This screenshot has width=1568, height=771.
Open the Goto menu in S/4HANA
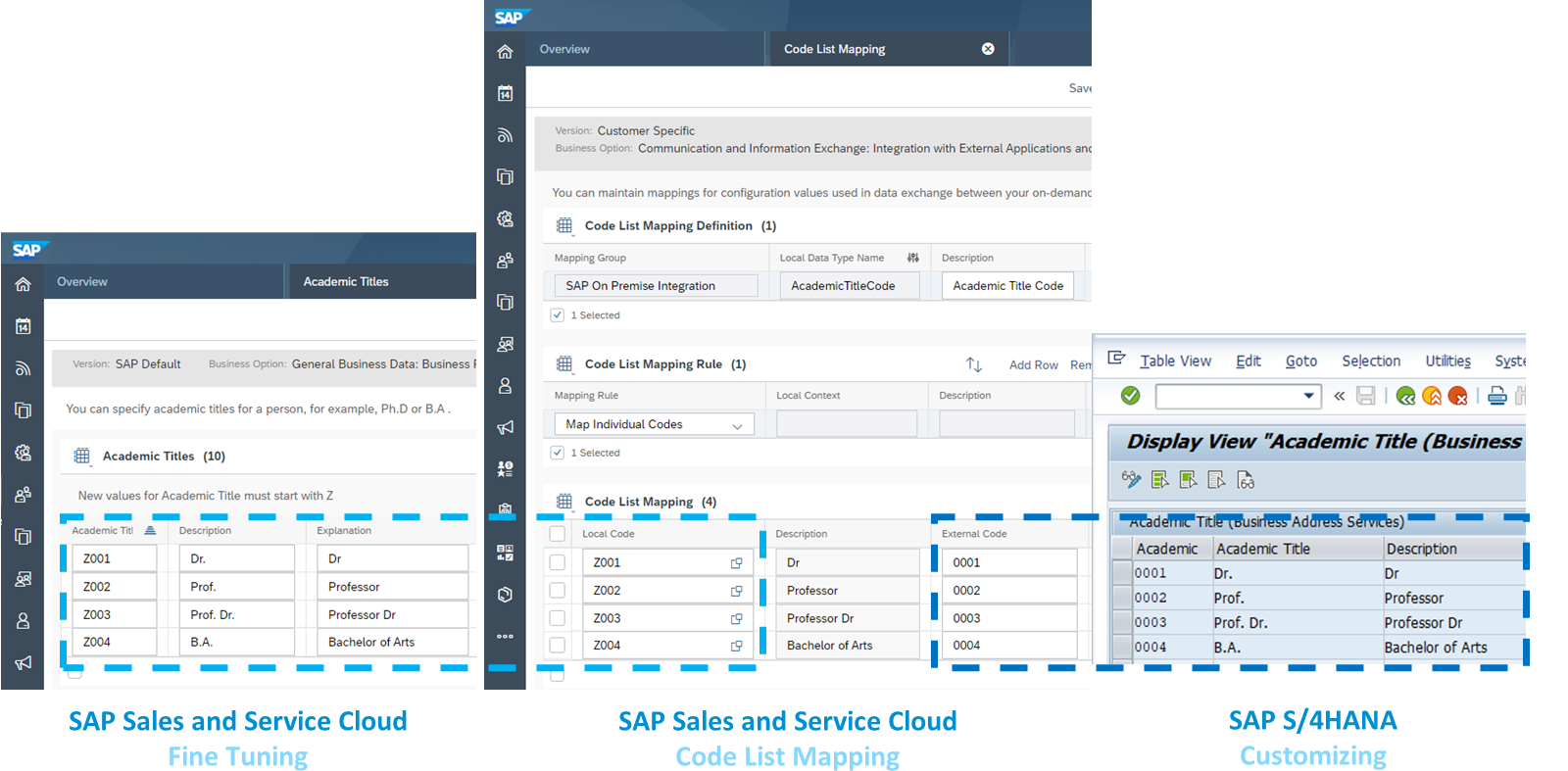(x=1301, y=361)
